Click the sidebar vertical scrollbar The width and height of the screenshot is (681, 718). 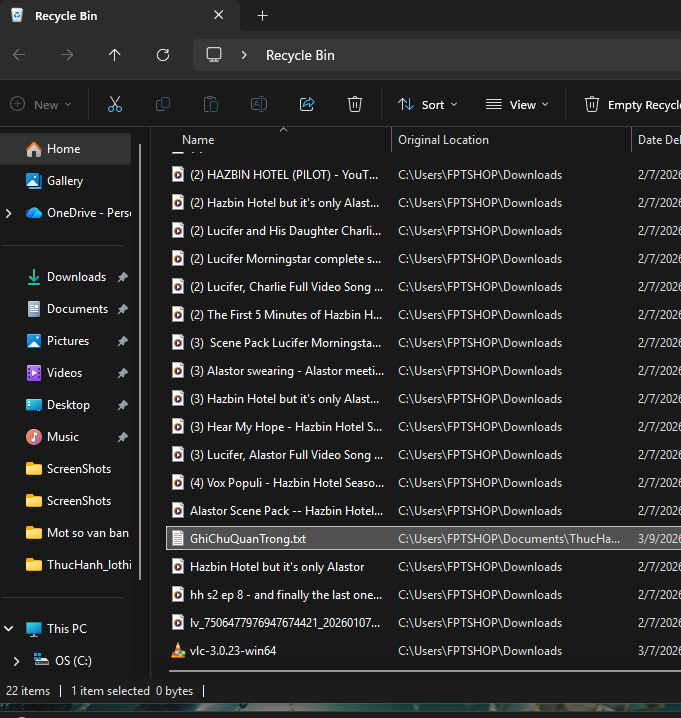(140, 362)
